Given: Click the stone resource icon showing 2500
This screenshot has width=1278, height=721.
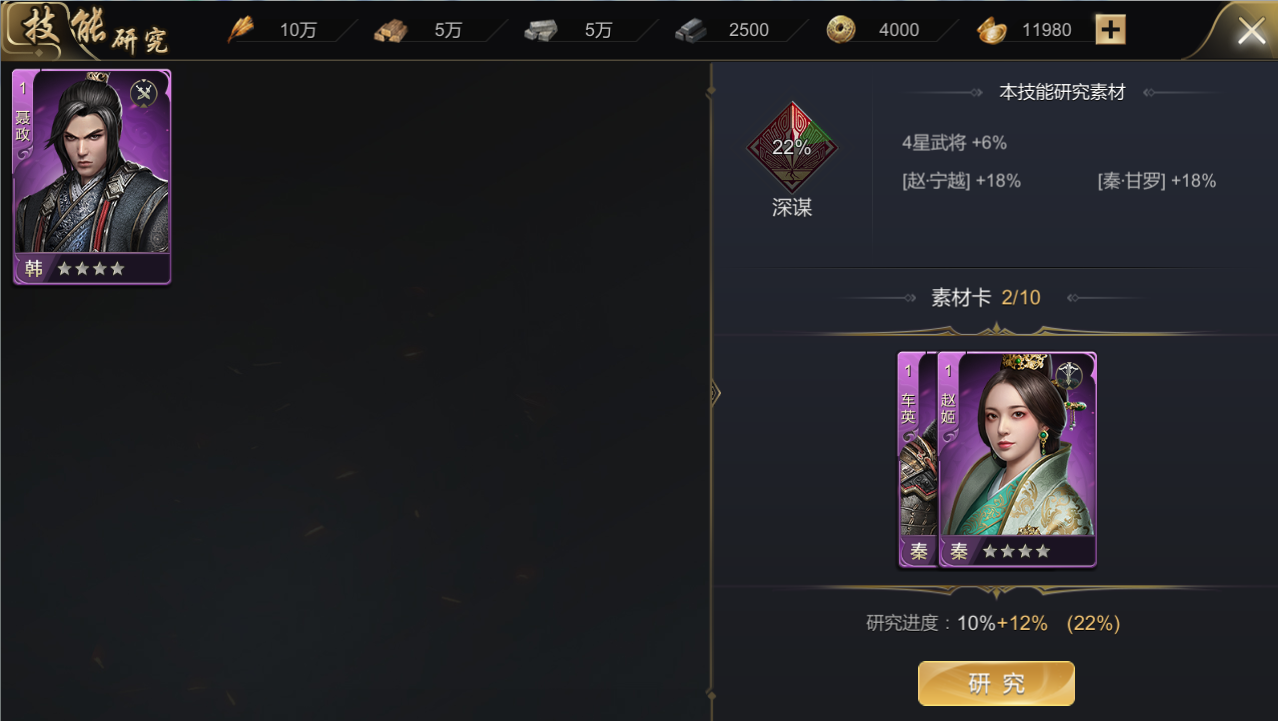Looking at the screenshot, I should coord(691,31).
